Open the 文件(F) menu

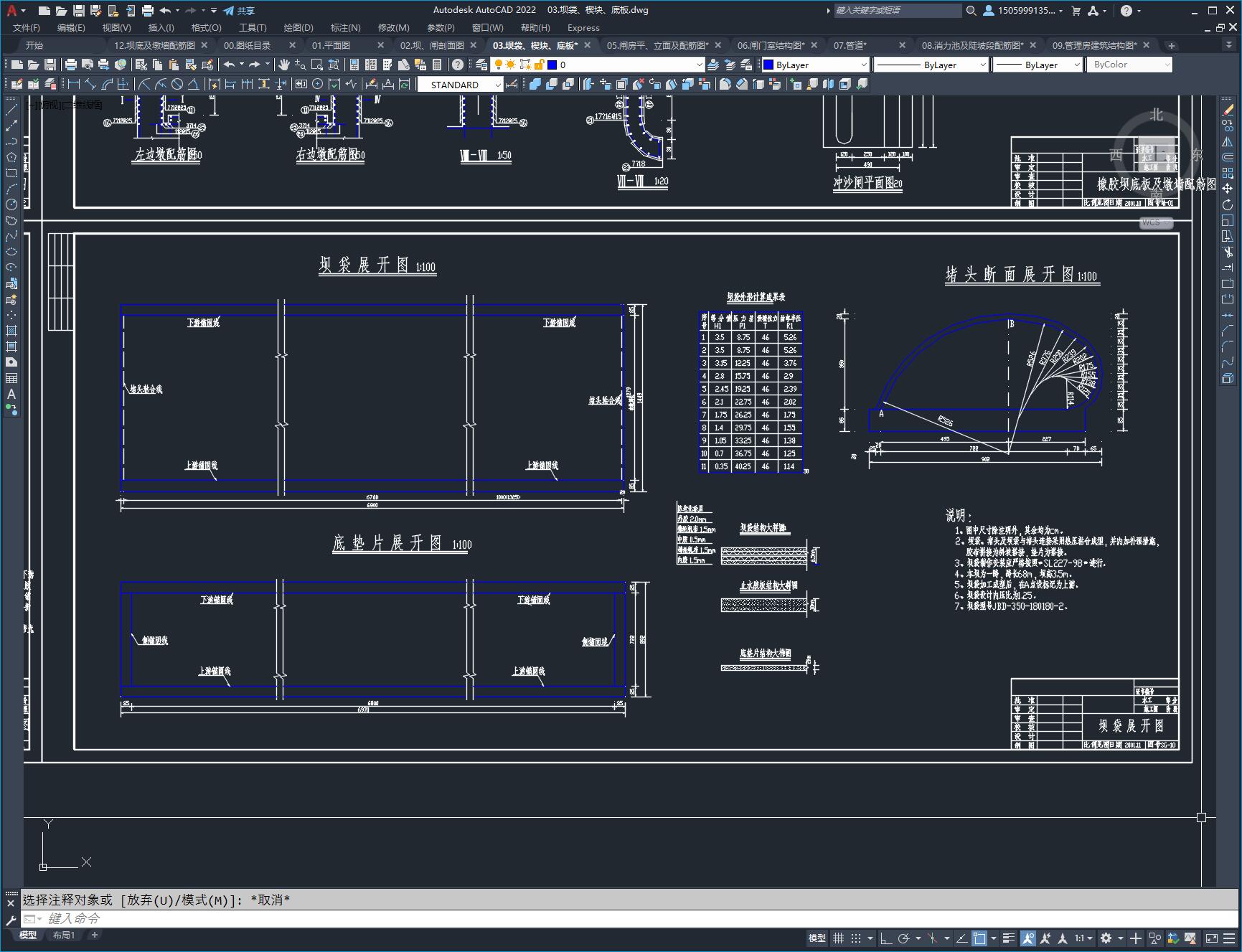point(27,27)
